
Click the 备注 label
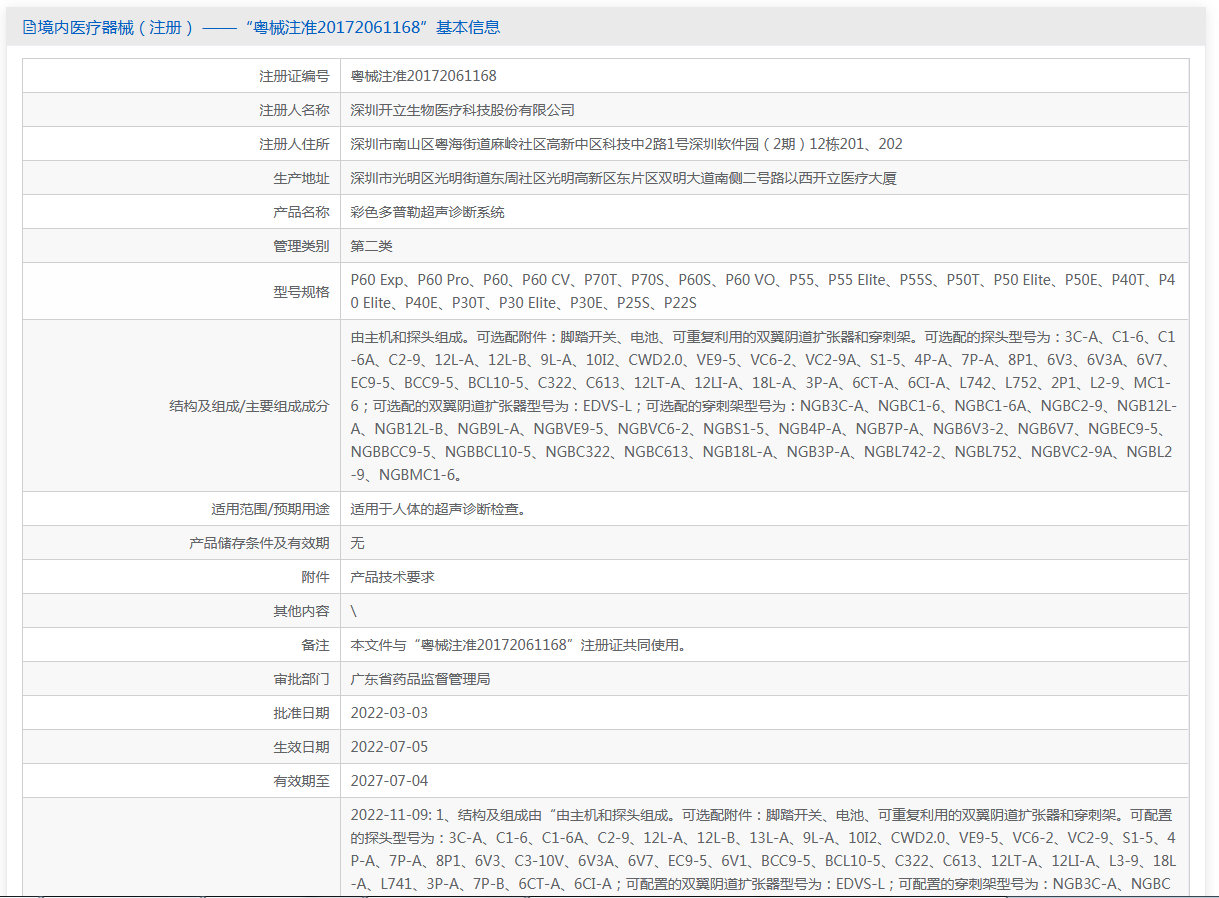point(315,645)
